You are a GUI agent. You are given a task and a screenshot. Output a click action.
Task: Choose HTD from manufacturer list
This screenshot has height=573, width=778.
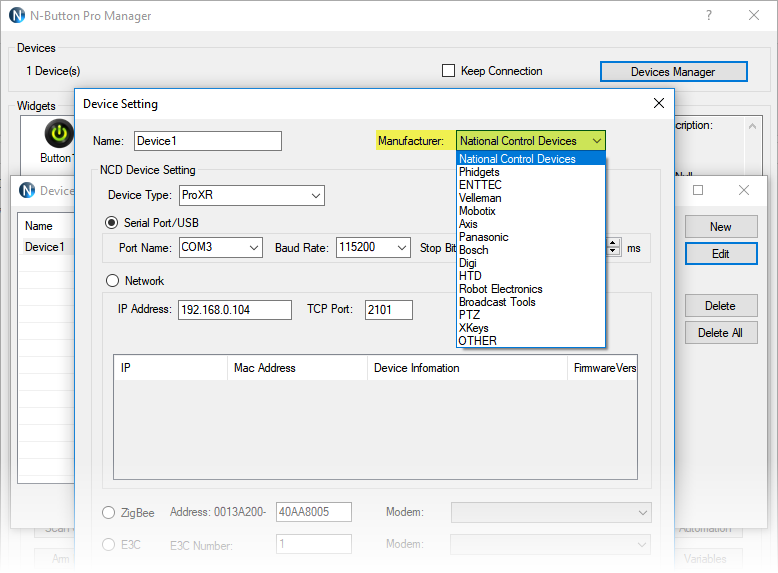tap(530, 276)
